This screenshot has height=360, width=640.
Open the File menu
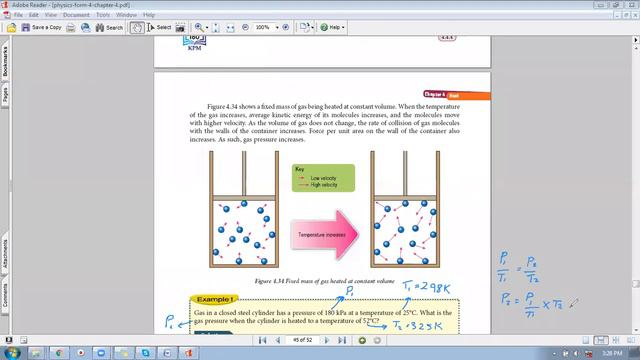pyautogui.click(x=18, y=15)
